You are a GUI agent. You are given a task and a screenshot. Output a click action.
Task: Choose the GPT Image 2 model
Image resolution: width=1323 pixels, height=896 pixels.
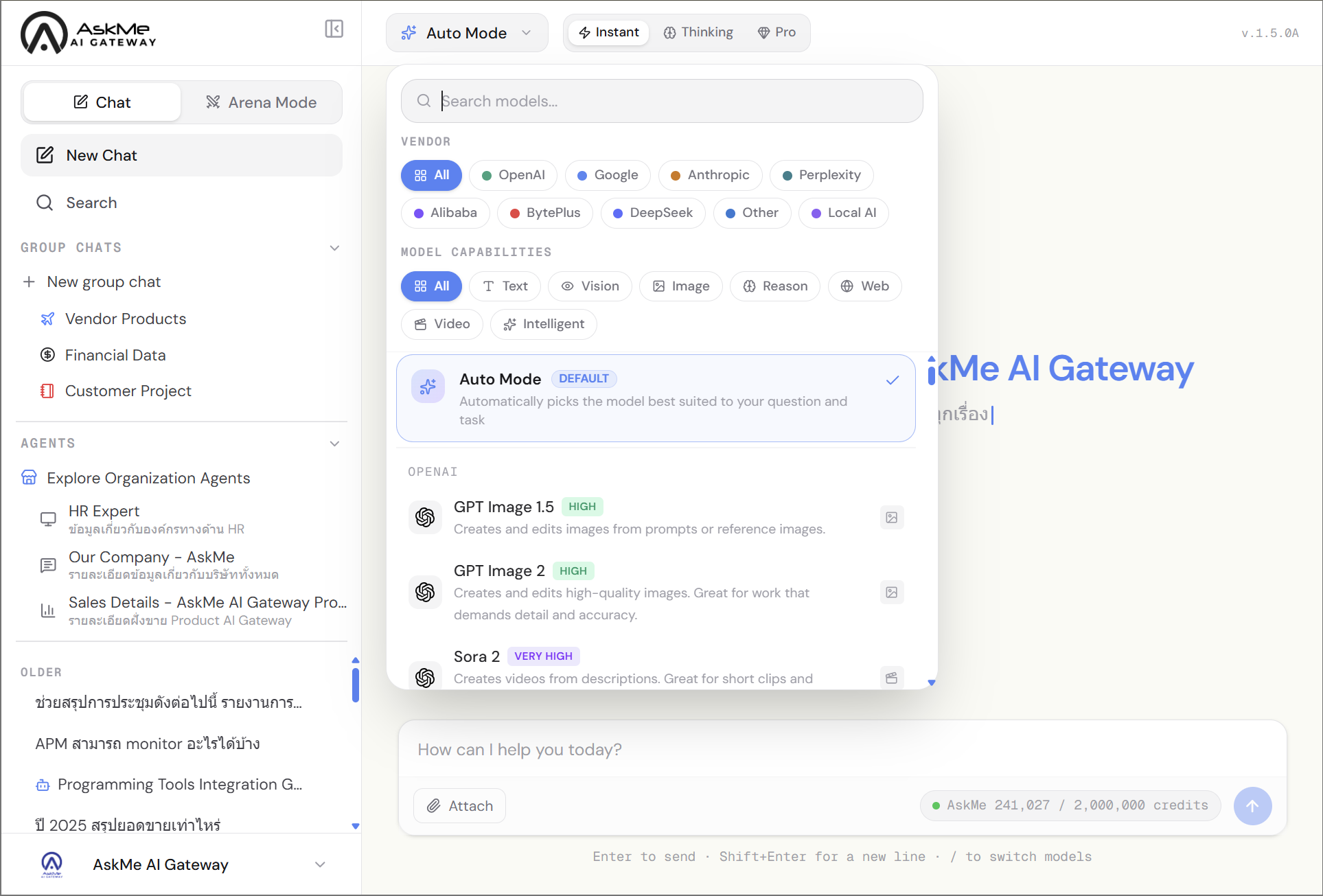click(656, 592)
